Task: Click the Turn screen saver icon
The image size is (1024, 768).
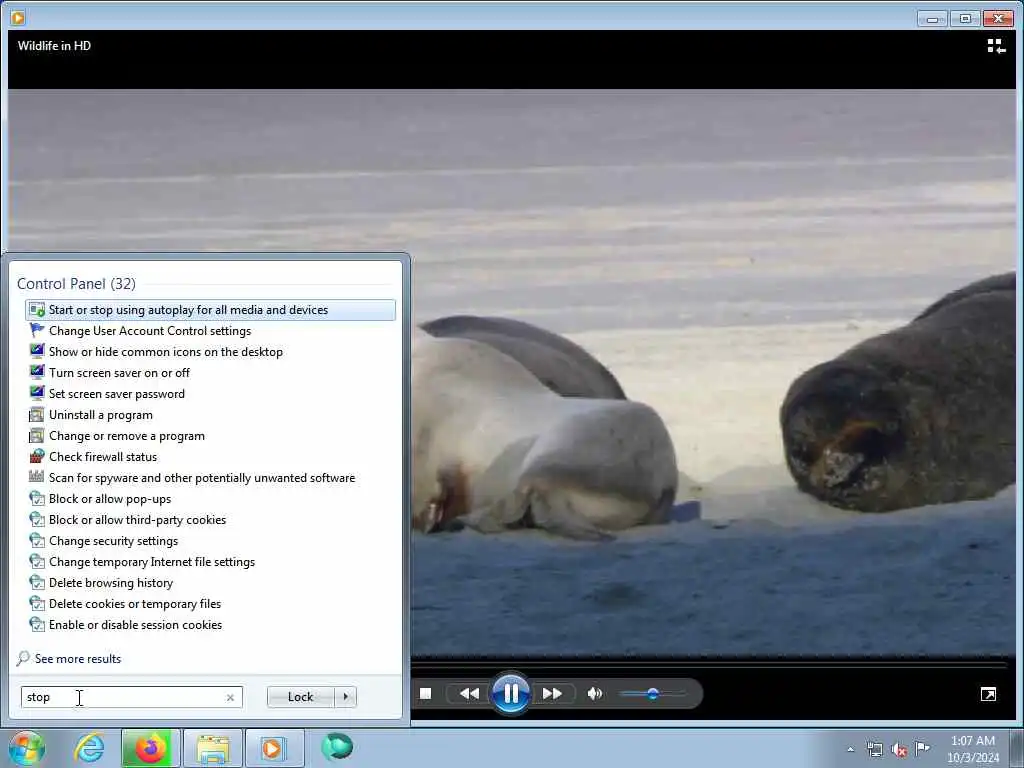Action: (x=37, y=373)
